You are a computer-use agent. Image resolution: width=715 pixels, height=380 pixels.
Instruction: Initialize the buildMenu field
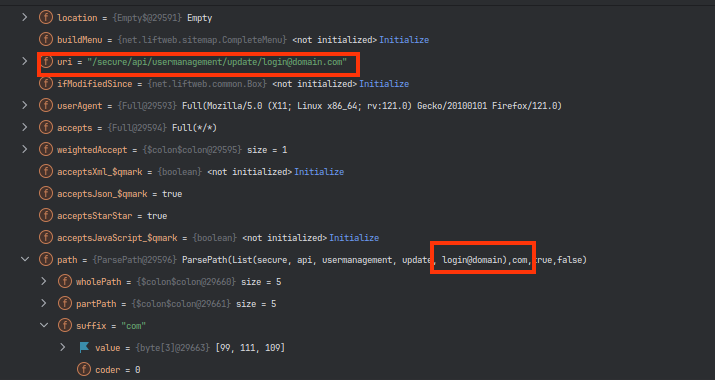point(404,40)
